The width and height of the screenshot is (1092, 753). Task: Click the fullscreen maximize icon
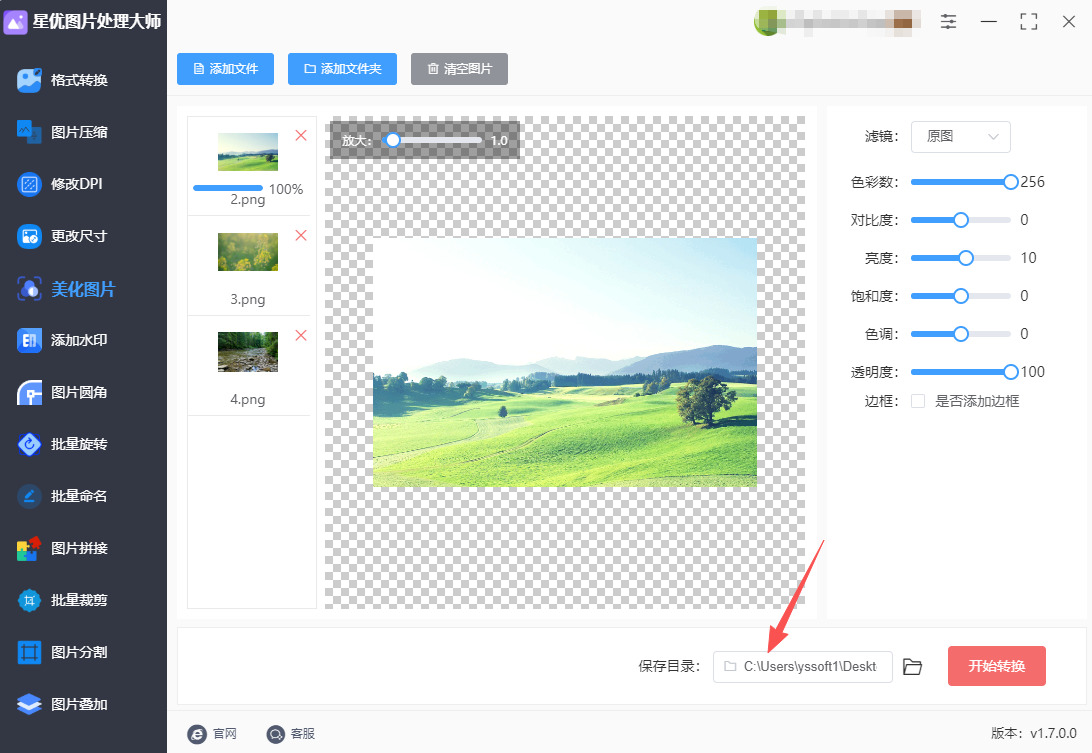[x=1029, y=22]
